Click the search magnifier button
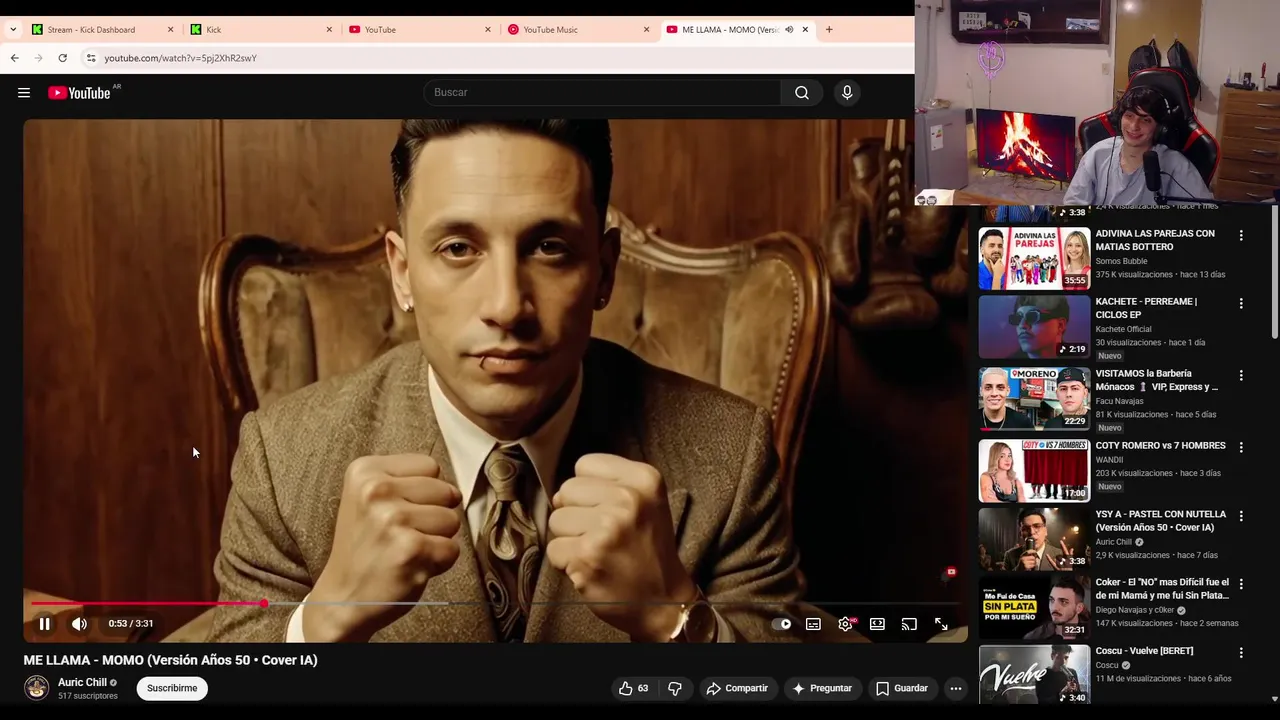 tap(802, 92)
